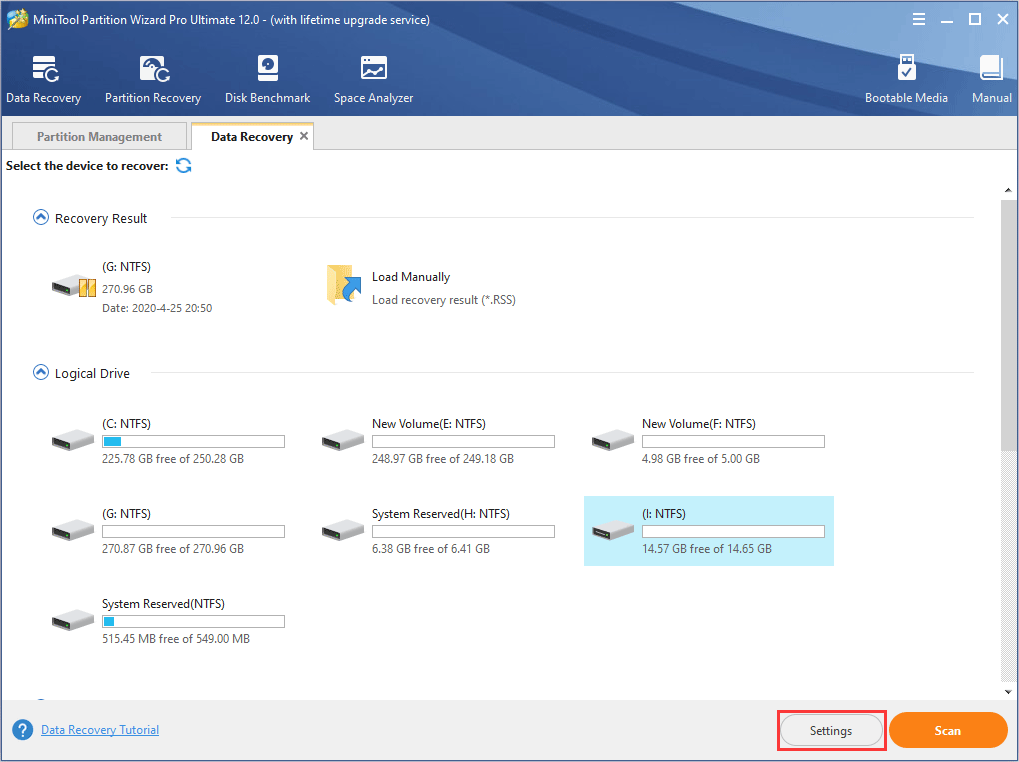Create Bootable Media from the toolbar
1019x762 pixels.
(906, 80)
